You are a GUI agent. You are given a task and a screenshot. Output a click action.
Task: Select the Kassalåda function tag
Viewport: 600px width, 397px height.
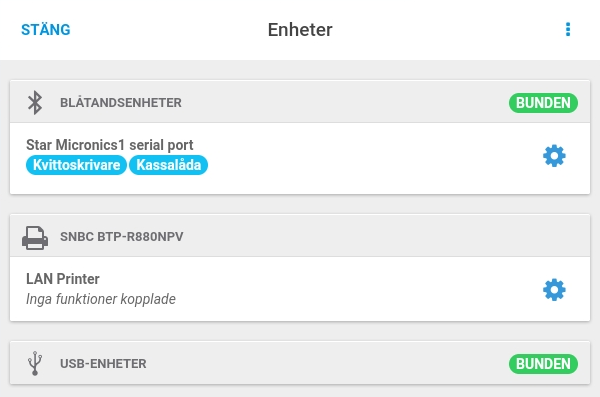coord(168,165)
